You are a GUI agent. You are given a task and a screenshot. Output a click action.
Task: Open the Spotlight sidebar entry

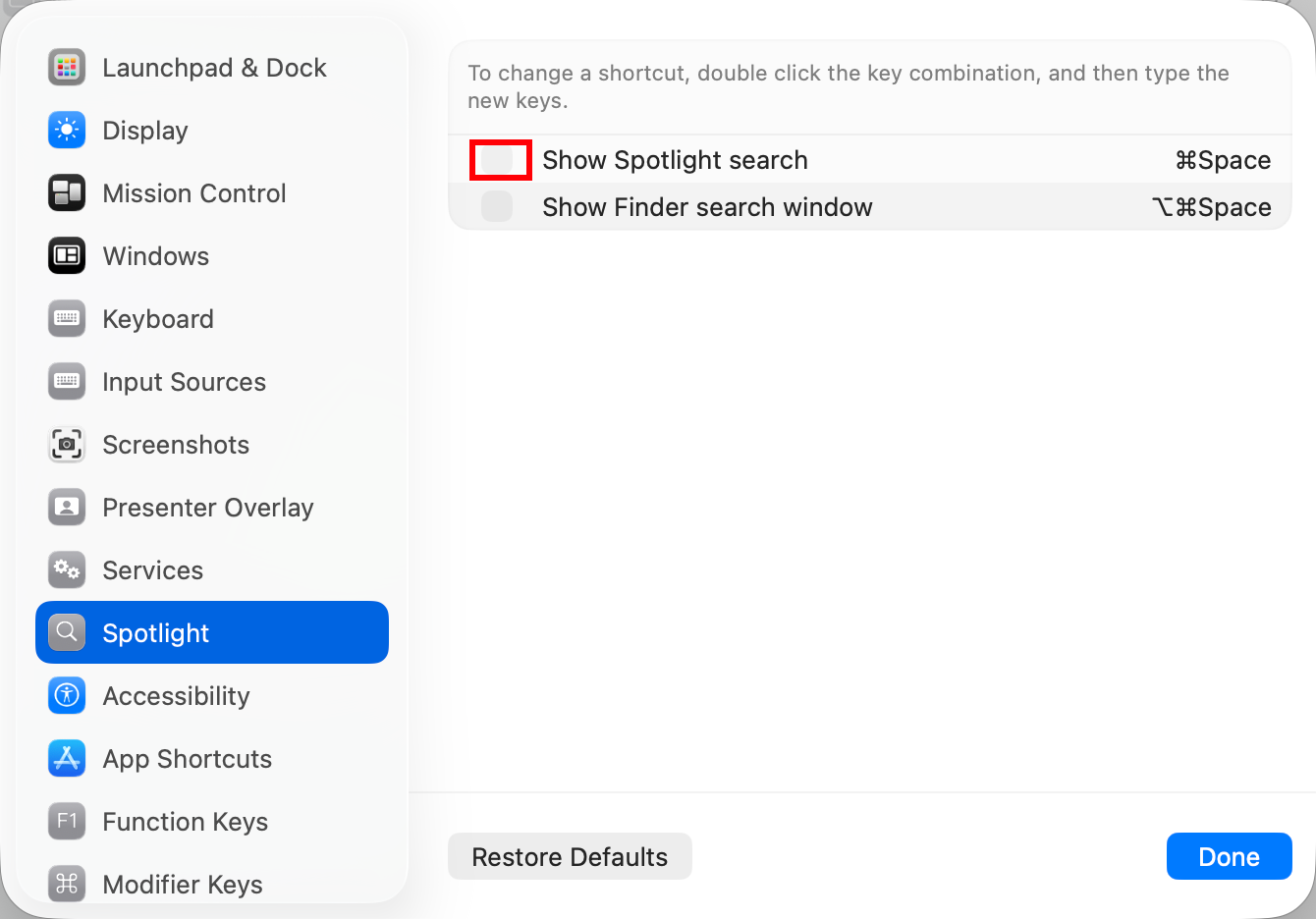pyautogui.click(x=155, y=632)
